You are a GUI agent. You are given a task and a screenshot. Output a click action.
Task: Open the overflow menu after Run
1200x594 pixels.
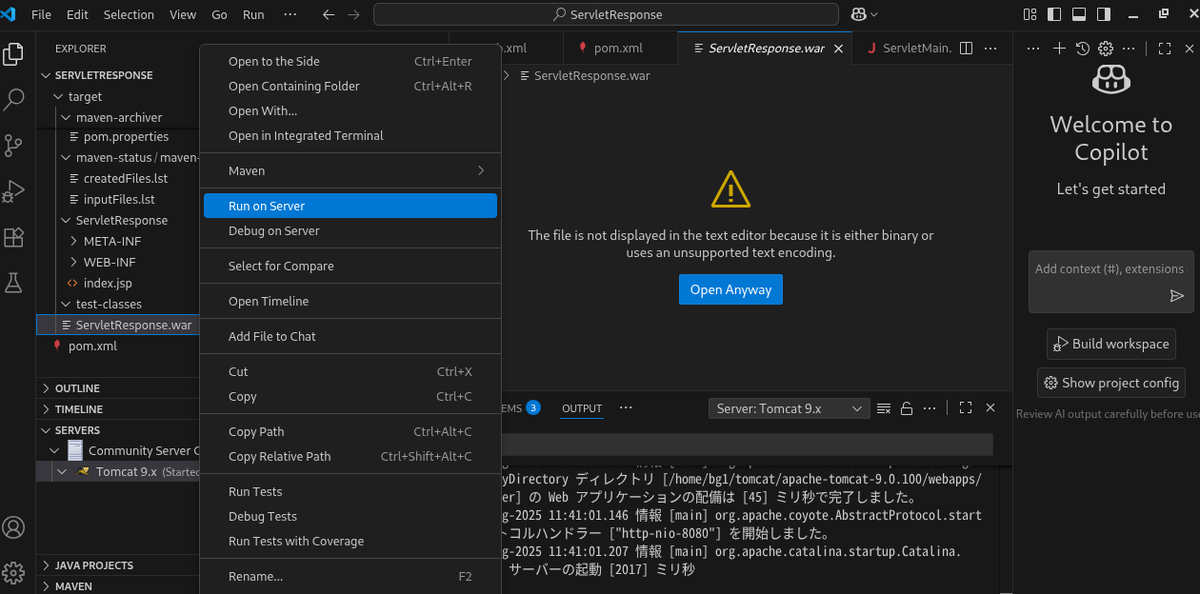coord(290,15)
